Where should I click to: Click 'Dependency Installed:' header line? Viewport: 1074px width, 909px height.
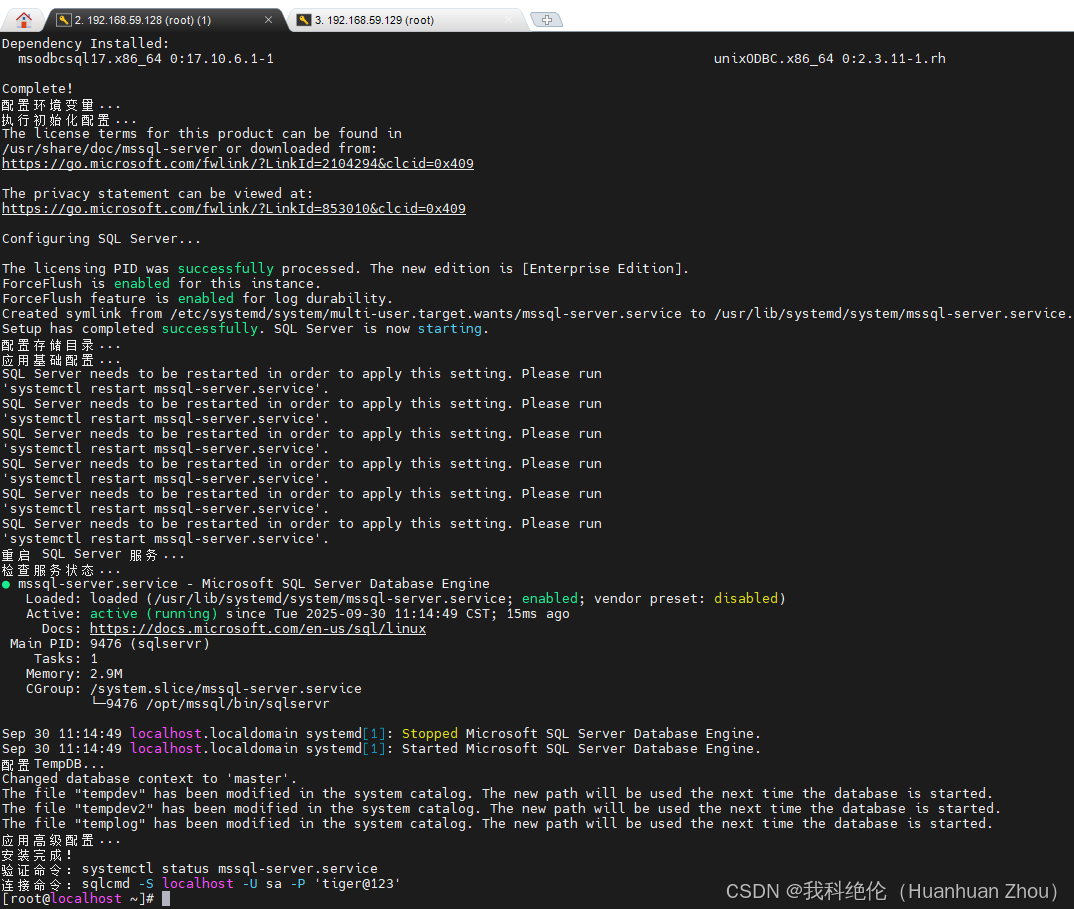tap(86, 44)
